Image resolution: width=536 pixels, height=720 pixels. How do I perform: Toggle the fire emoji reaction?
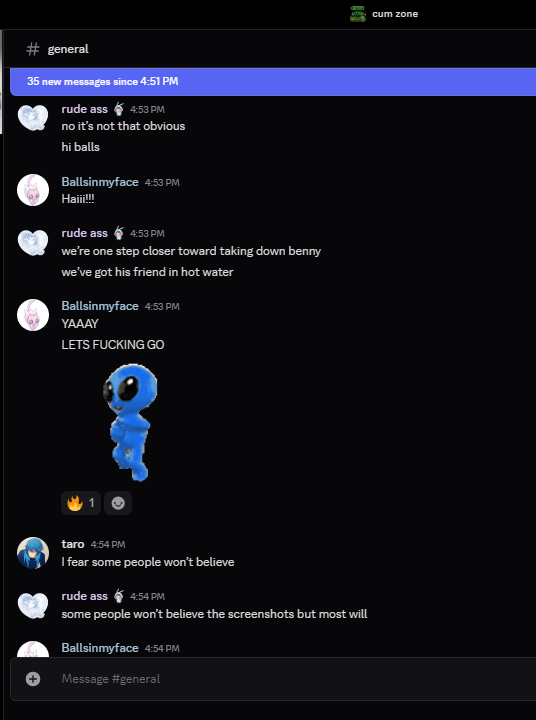click(x=81, y=503)
